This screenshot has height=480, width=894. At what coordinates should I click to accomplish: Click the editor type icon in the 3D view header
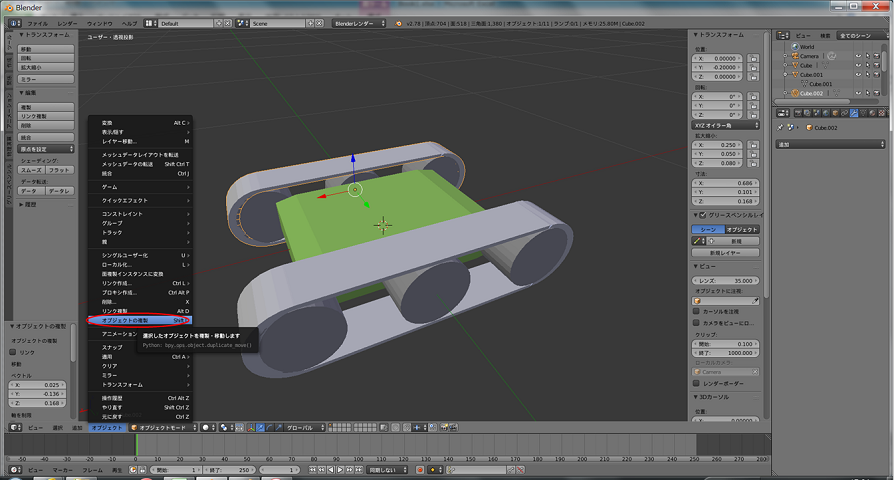13,427
